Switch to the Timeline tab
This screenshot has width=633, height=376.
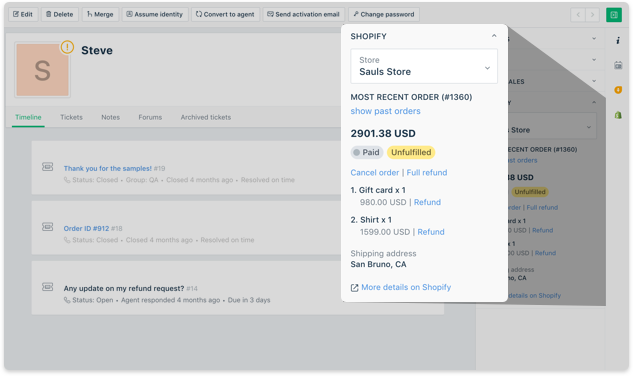(x=28, y=117)
